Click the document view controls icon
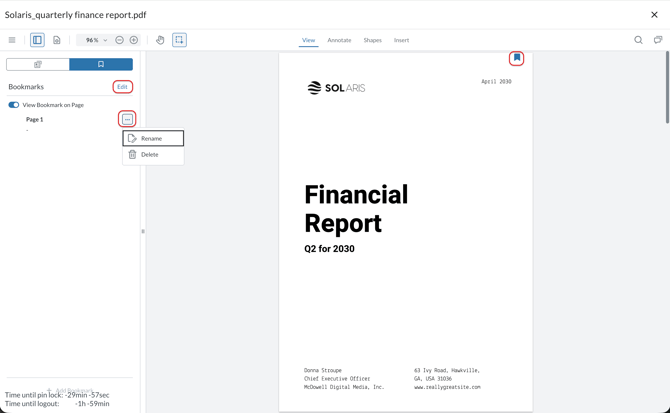Image resolution: width=670 pixels, height=413 pixels. (x=57, y=40)
